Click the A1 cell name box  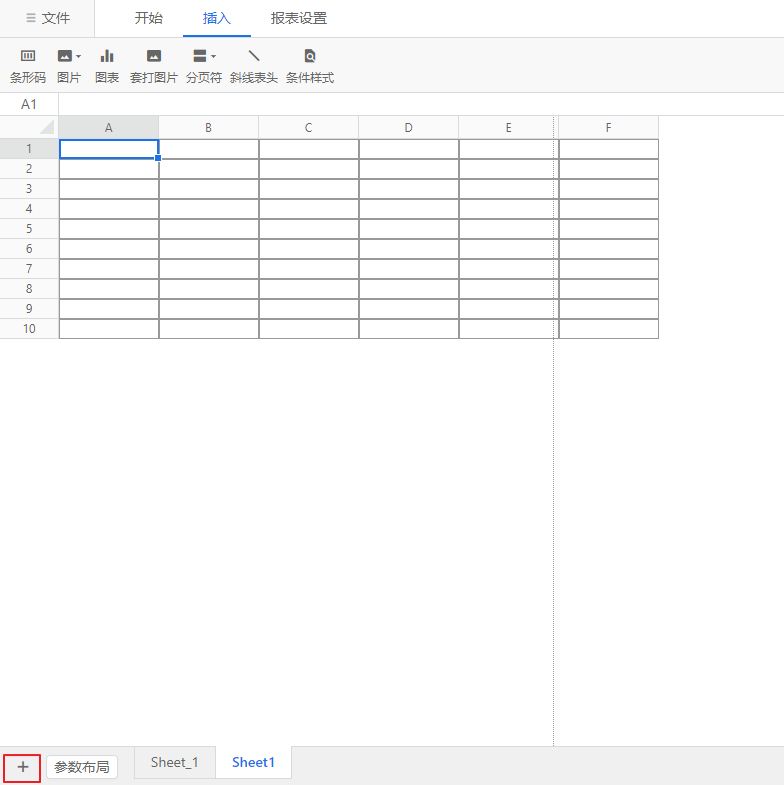[x=29, y=104]
